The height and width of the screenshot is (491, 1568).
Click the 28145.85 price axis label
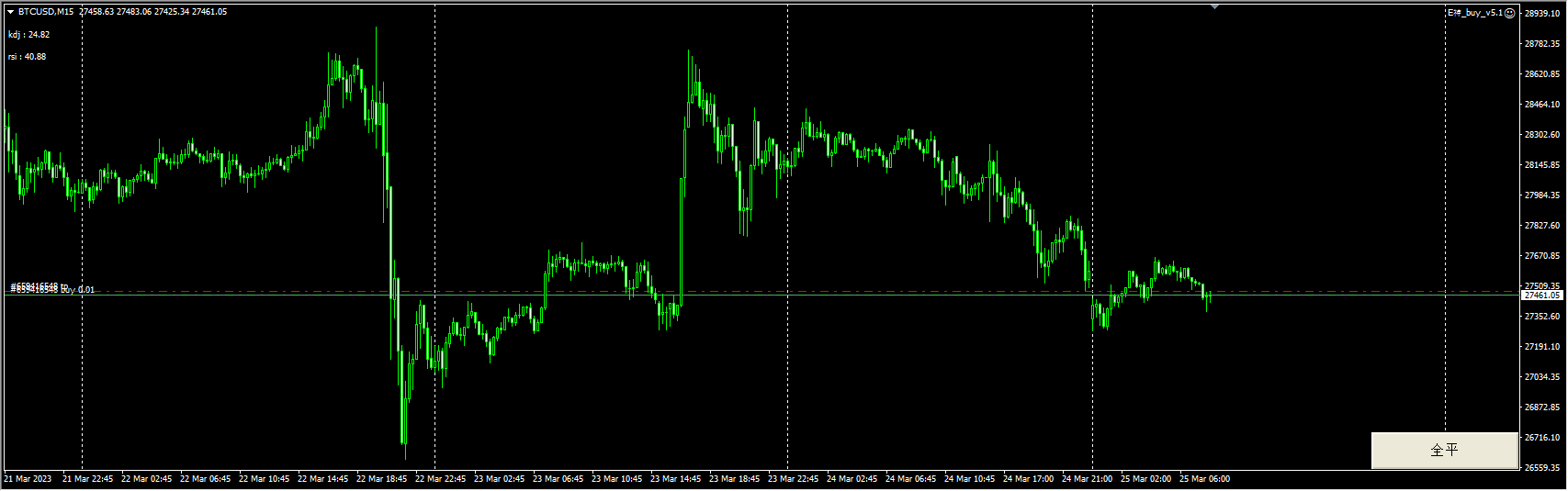click(1542, 164)
